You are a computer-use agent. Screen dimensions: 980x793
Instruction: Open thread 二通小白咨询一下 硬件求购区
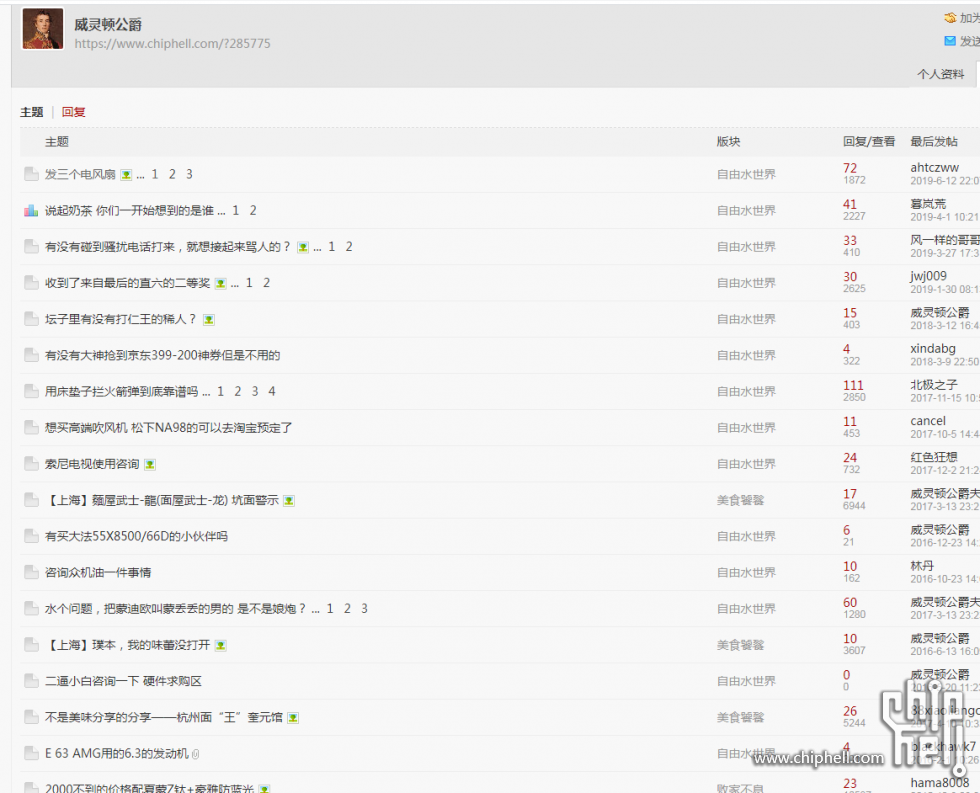click(123, 681)
